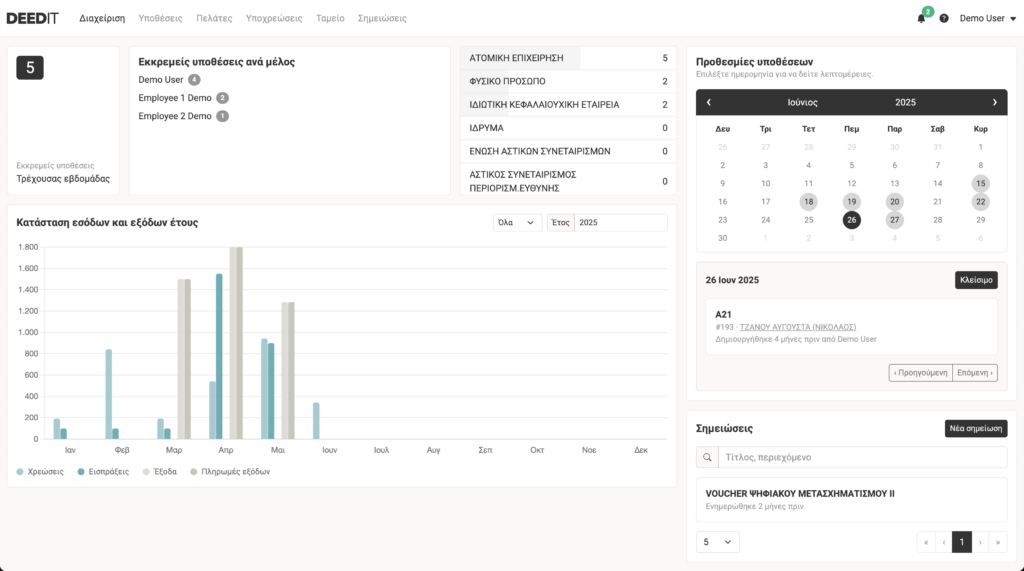The image size is (1024, 571).
Task: Go to previous month in calendar
Action: point(709,102)
